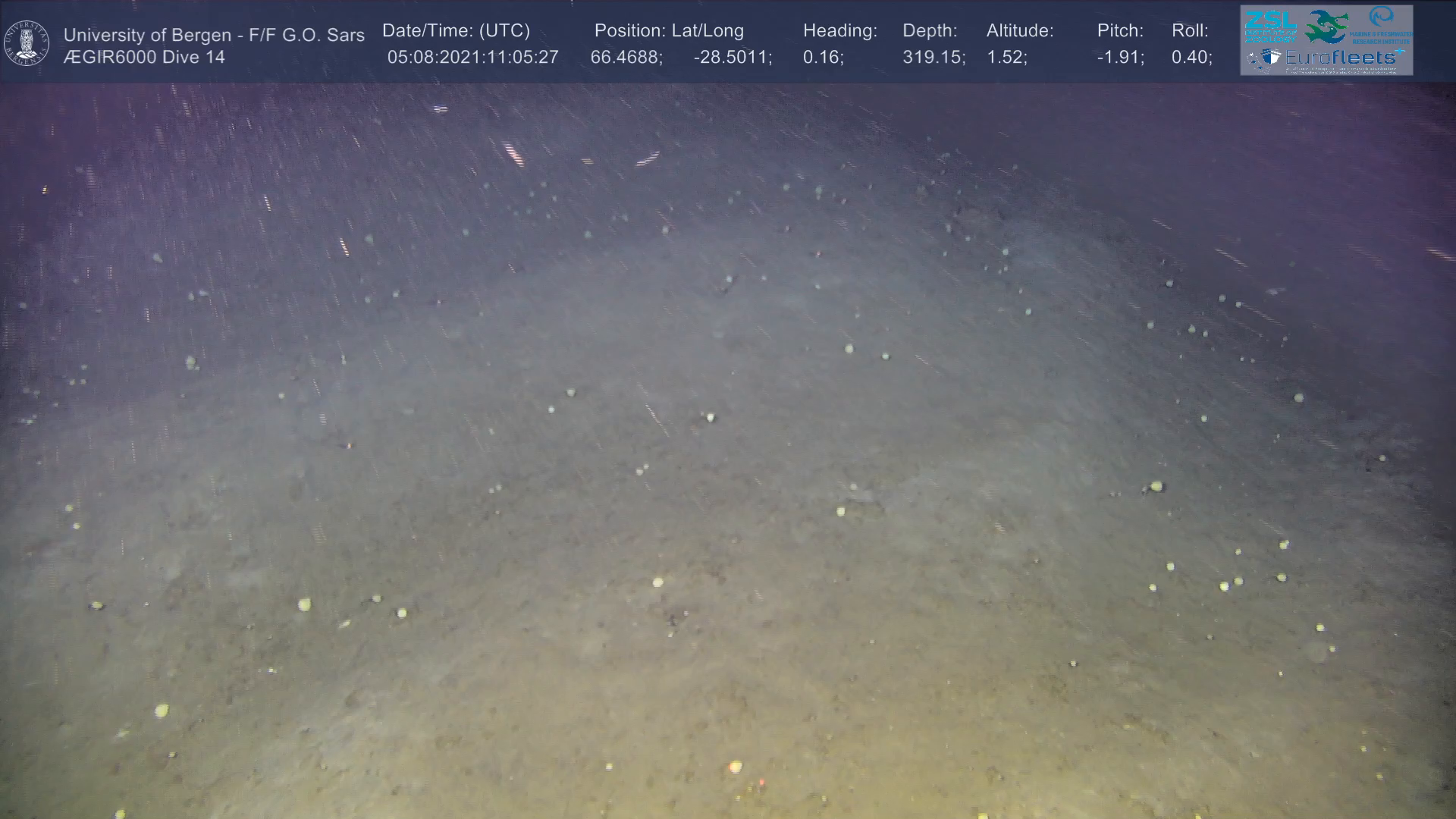The height and width of the screenshot is (819, 1456).
Task: Click the ZSL Institute of Zoology logo
Action: (x=1270, y=27)
